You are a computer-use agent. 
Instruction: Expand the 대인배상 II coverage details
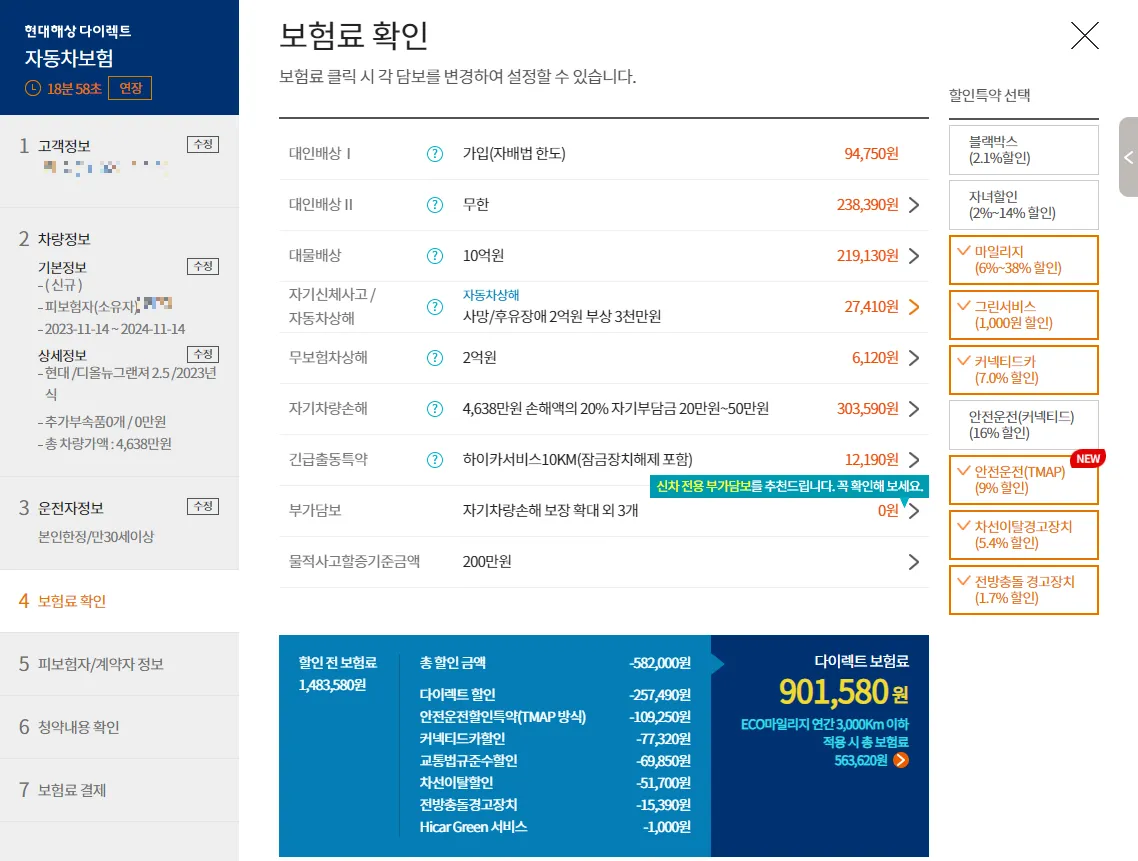coord(913,205)
